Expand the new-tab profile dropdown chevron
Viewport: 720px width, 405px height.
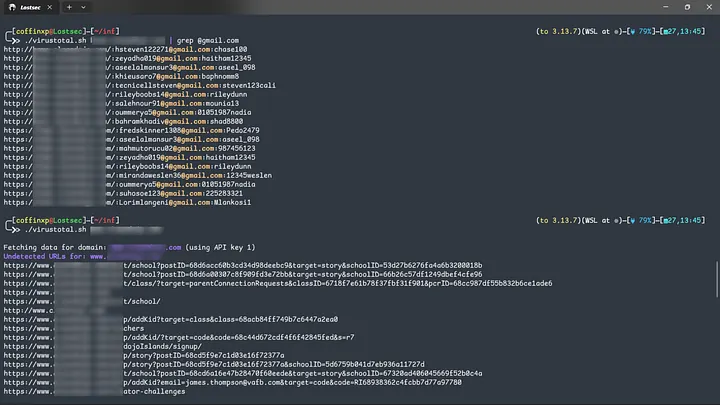83,7
